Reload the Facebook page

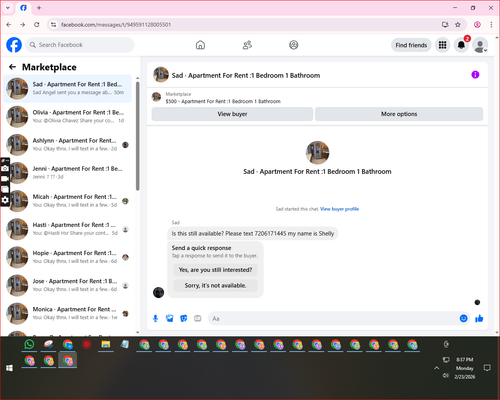[x=37, y=25]
